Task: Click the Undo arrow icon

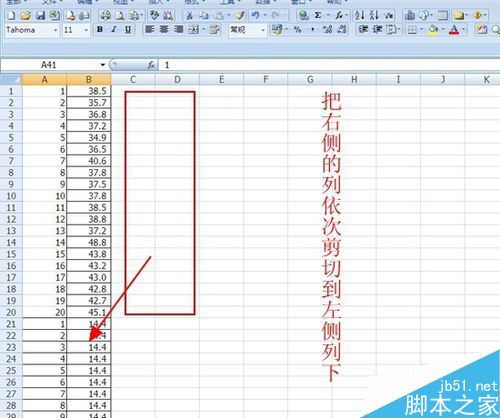Action: click(x=255, y=15)
